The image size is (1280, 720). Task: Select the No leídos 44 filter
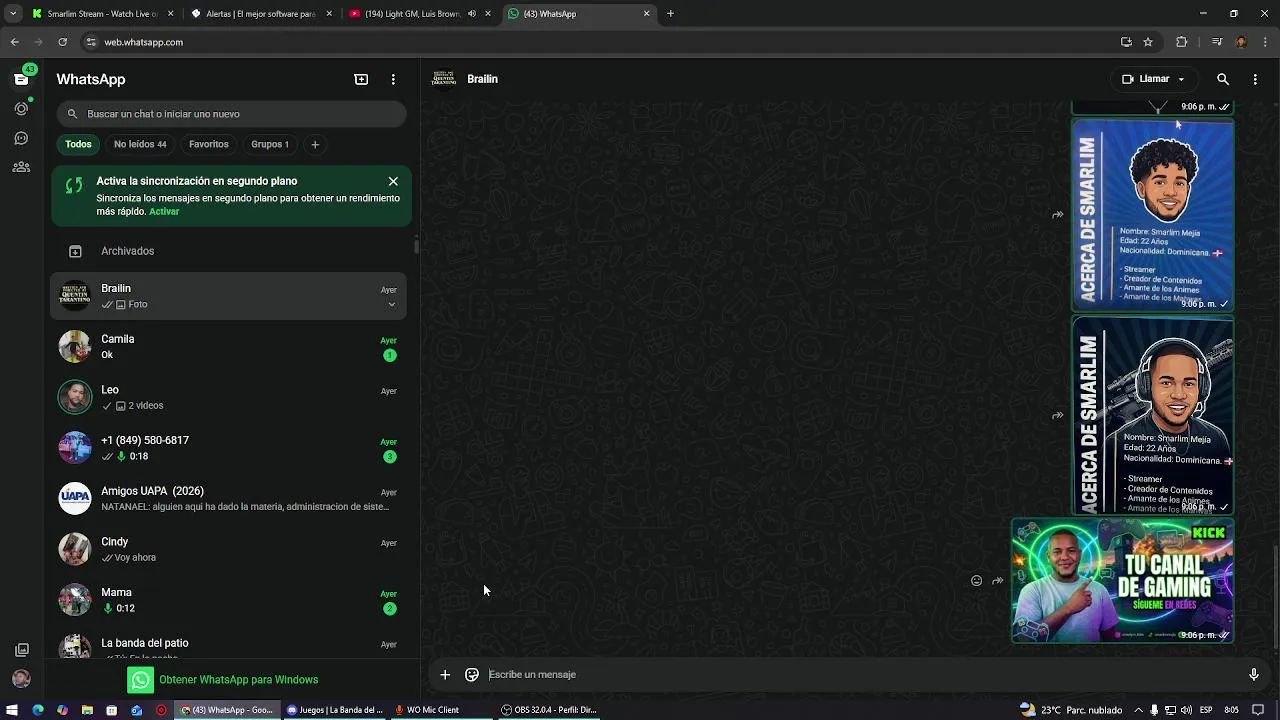pyautogui.click(x=140, y=144)
